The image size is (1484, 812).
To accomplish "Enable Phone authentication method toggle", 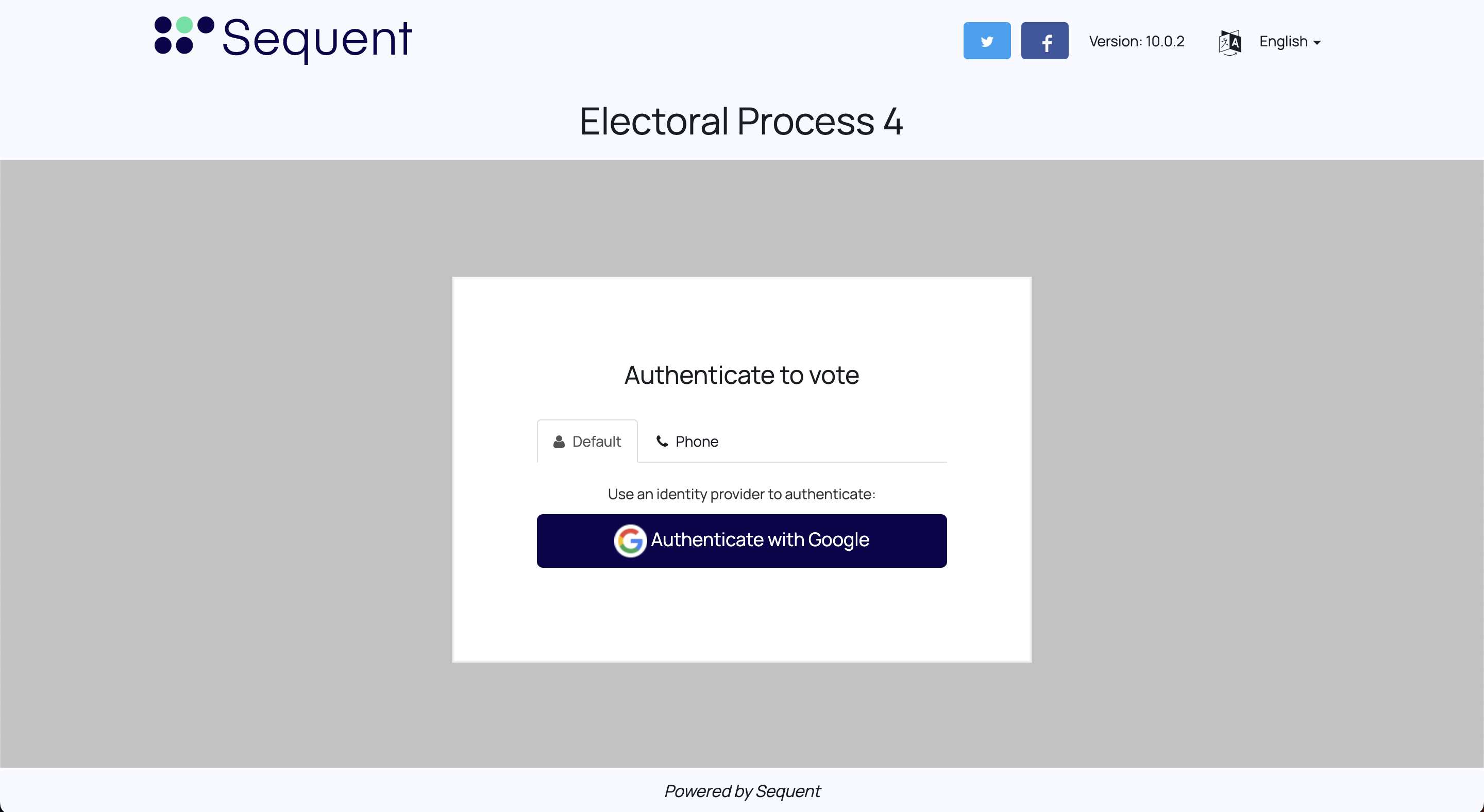I will (x=687, y=441).
